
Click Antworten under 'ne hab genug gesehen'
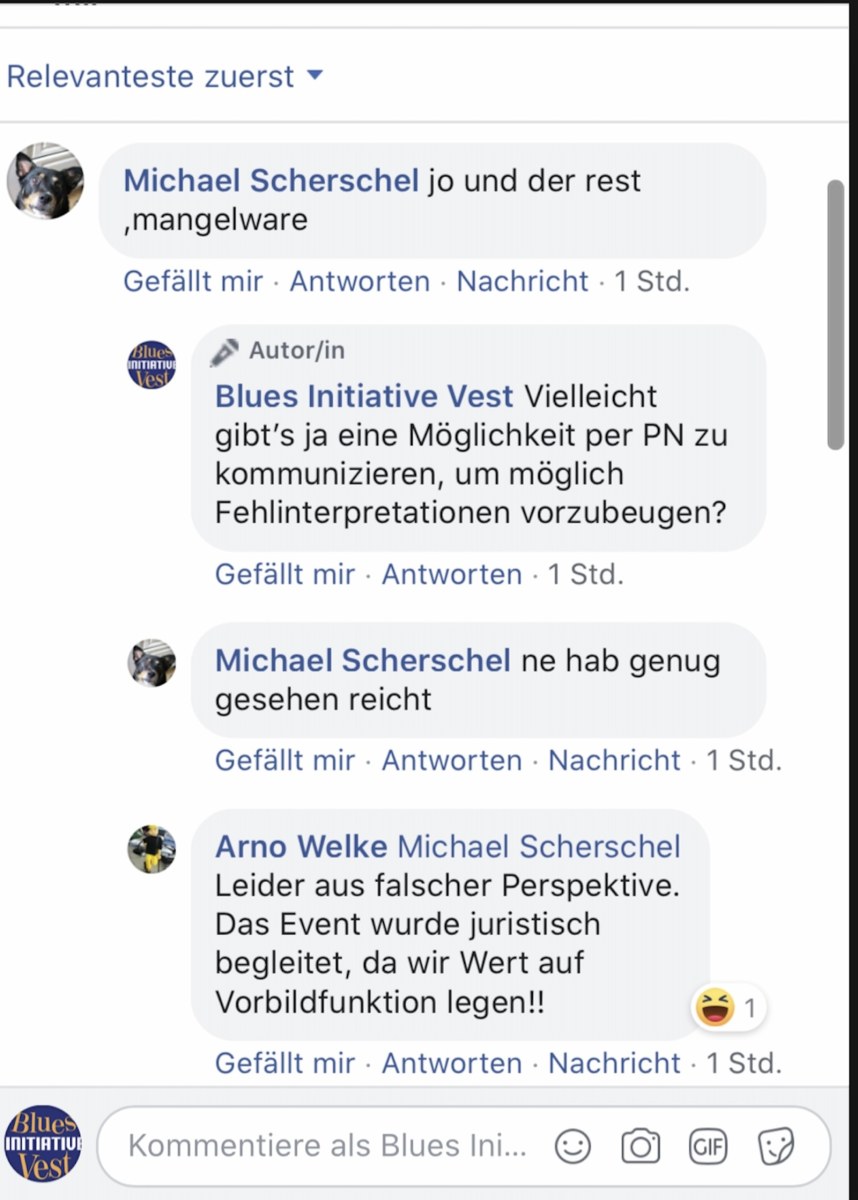(x=452, y=760)
